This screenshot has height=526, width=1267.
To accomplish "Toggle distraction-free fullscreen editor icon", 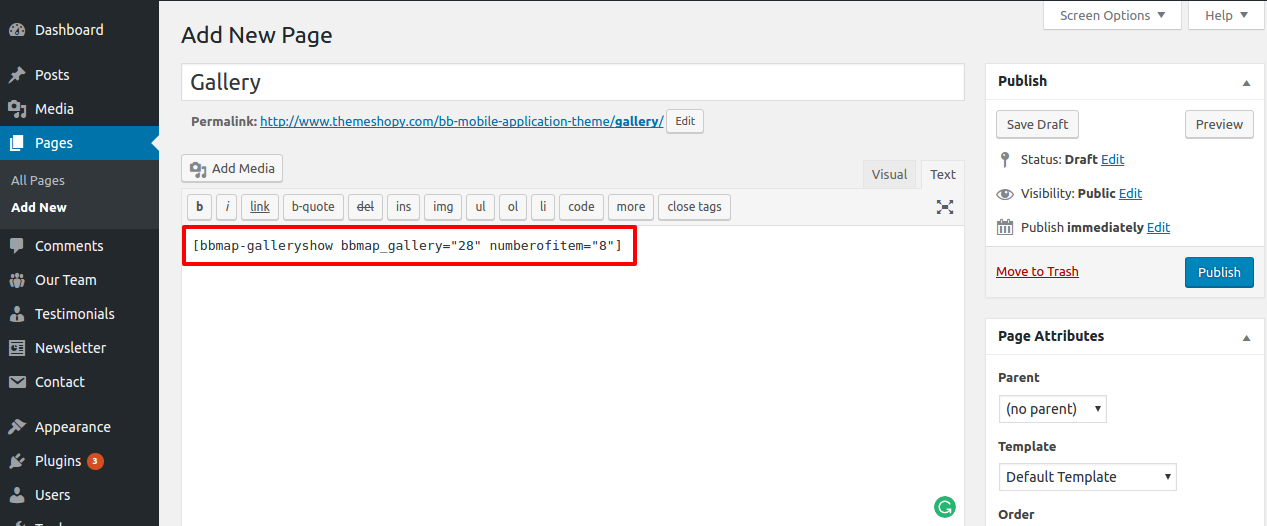I will tap(944, 207).
